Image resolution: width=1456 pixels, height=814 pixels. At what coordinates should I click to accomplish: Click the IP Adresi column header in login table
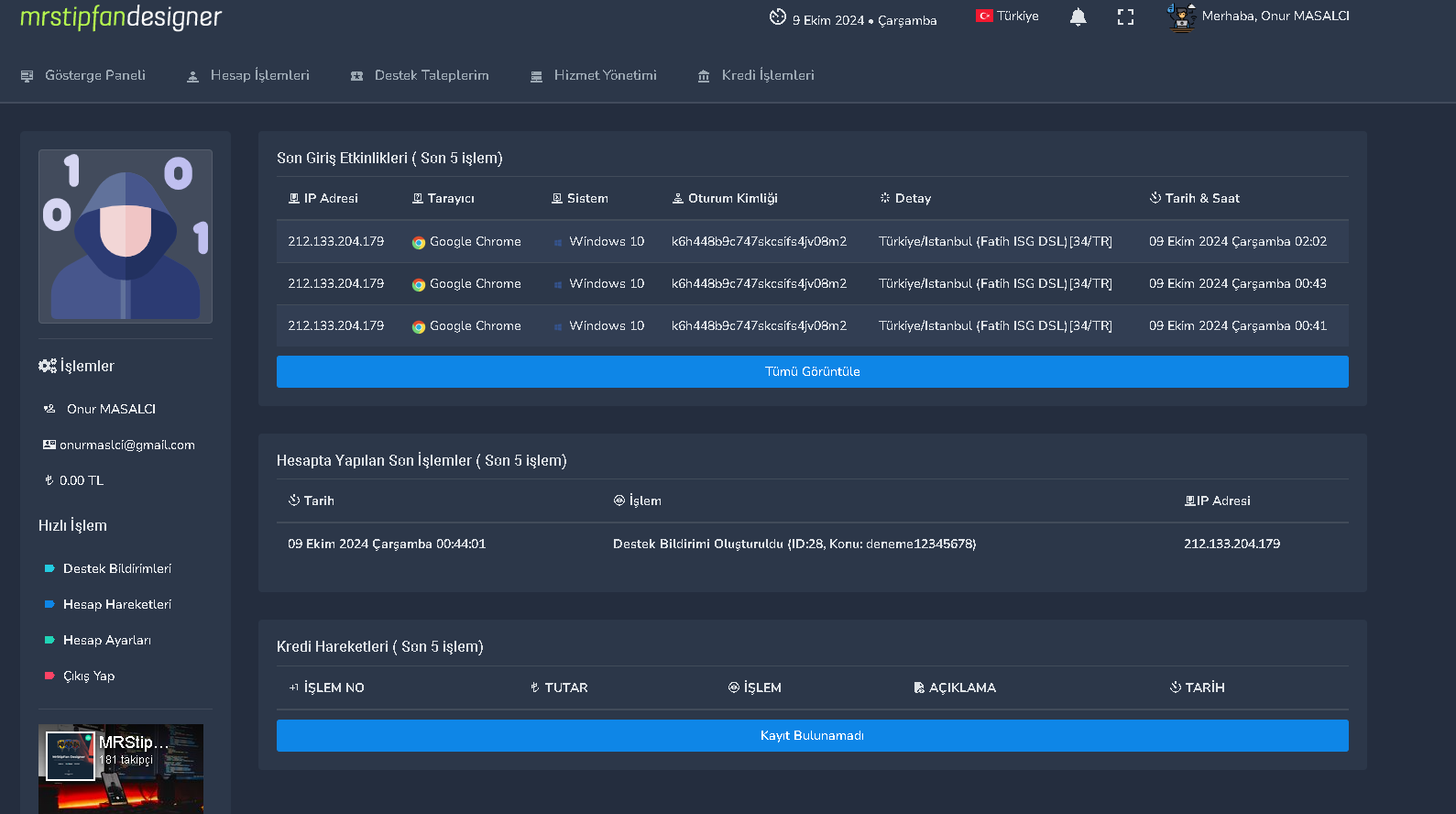[x=323, y=198]
